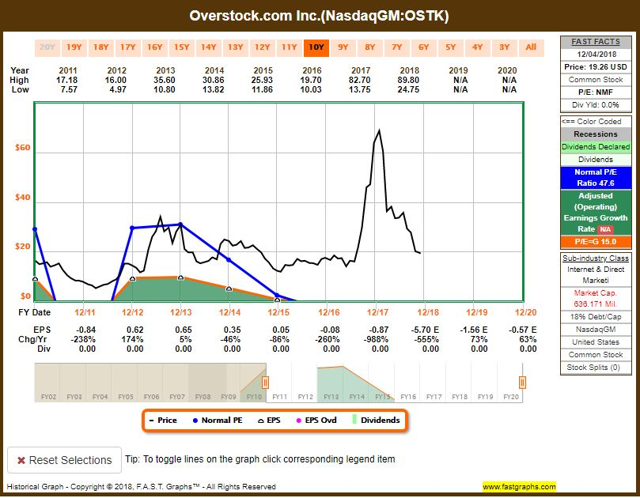Image resolution: width=640 pixels, height=498 pixels.
Task: Click the orange P/E=G 15.0 box
Action: point(596,242)
